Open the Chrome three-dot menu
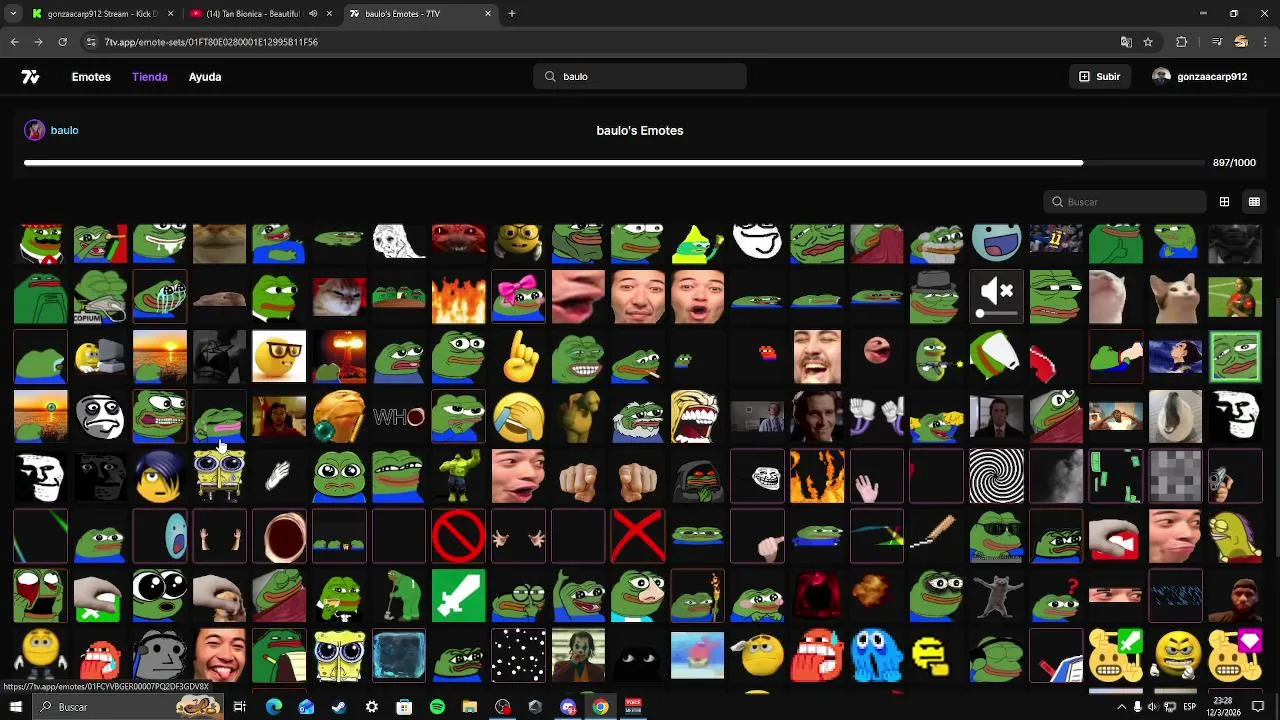 (1265, 42)
